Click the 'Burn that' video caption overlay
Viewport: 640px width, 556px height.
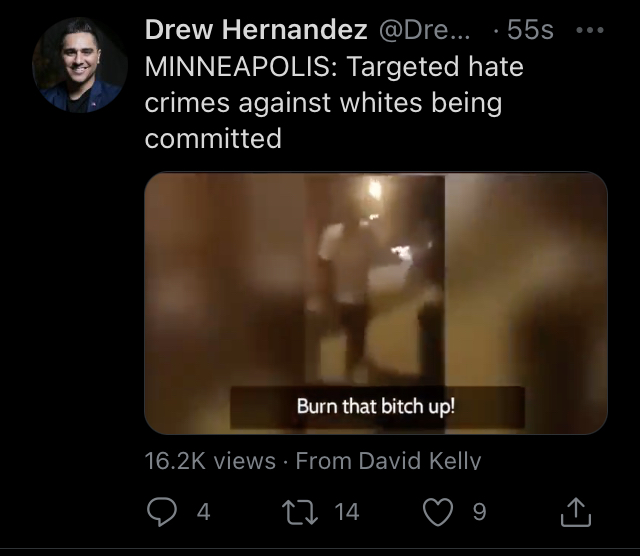click(376, 407)
